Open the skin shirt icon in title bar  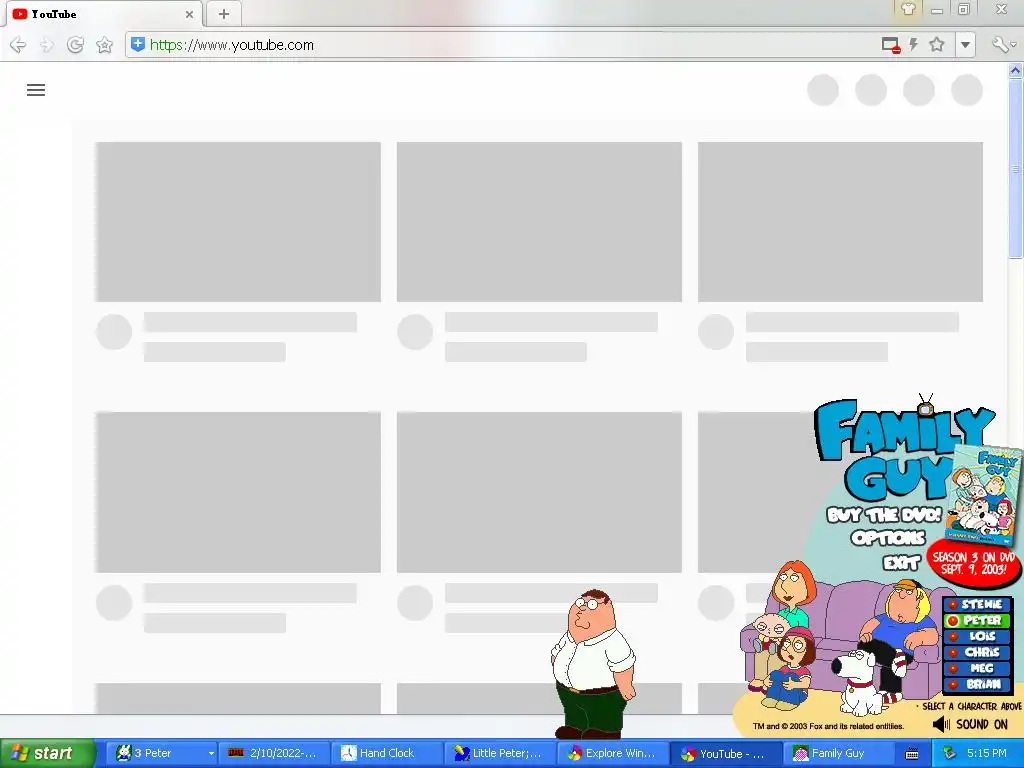tap(908, 9)
